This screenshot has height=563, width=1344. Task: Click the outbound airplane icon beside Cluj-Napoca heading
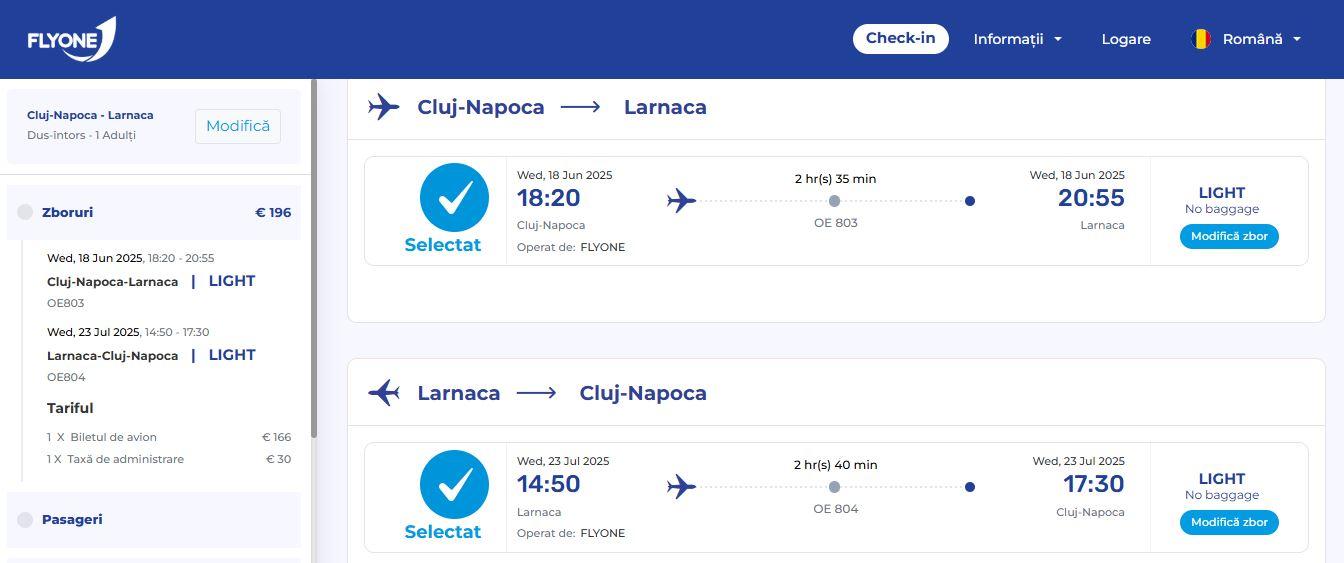383,107
